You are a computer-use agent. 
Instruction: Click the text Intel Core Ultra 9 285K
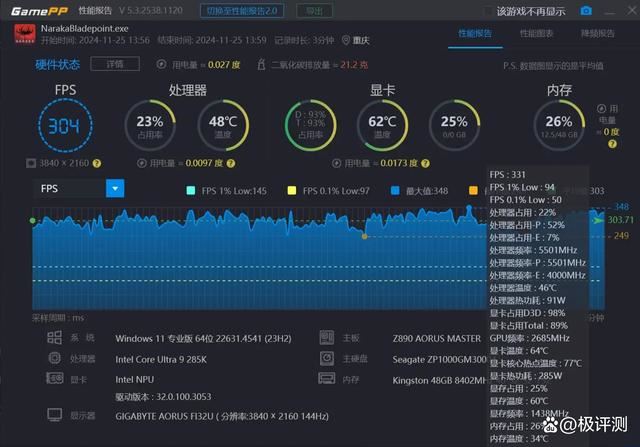161,360
